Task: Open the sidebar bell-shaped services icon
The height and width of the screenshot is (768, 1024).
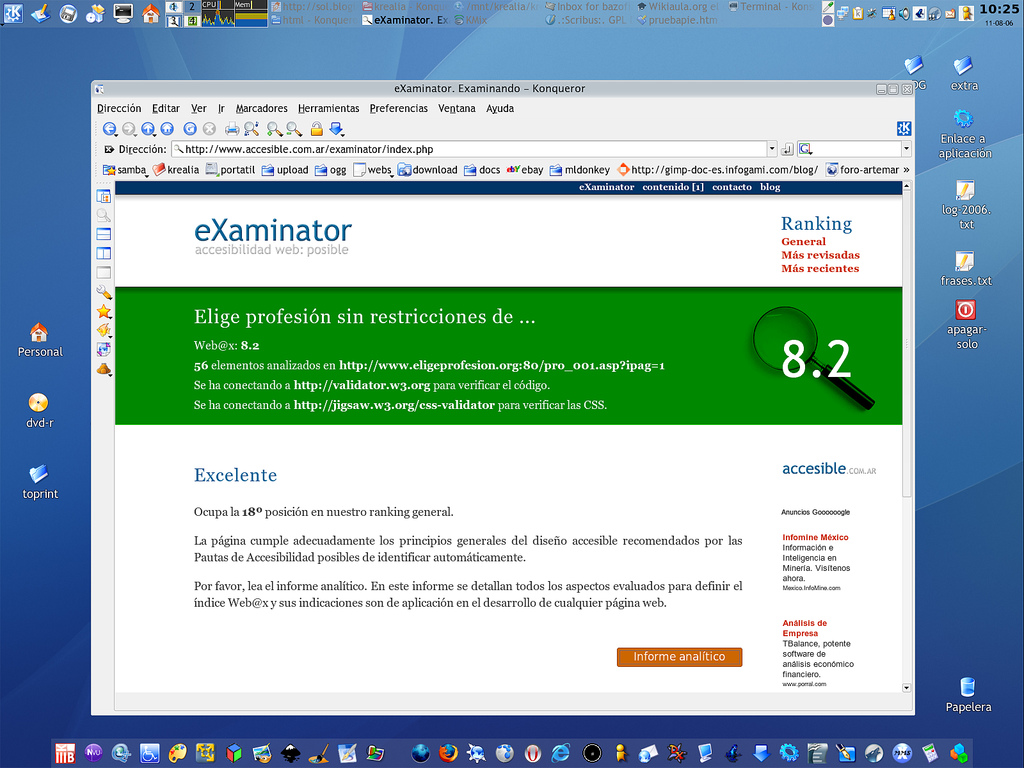Action: [104, 370]
